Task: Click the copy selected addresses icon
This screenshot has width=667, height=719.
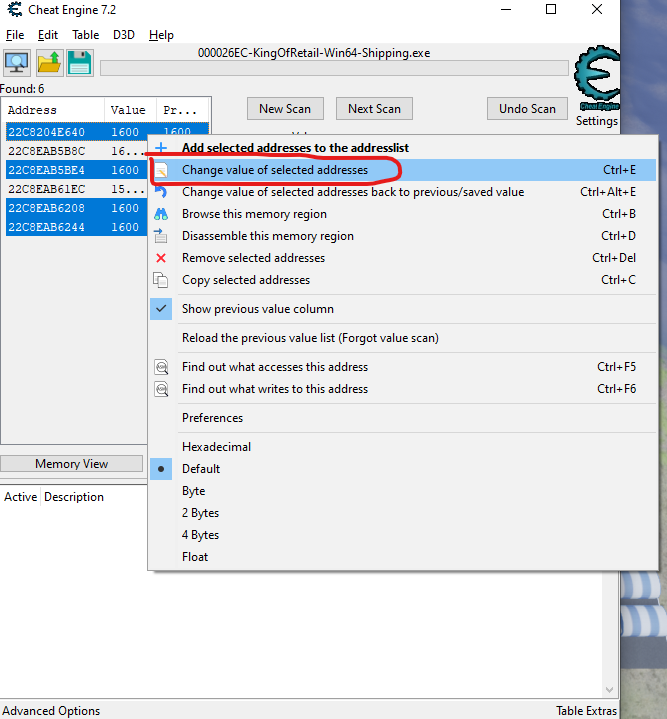Action: pyautogui.click(x=161, y=280)
